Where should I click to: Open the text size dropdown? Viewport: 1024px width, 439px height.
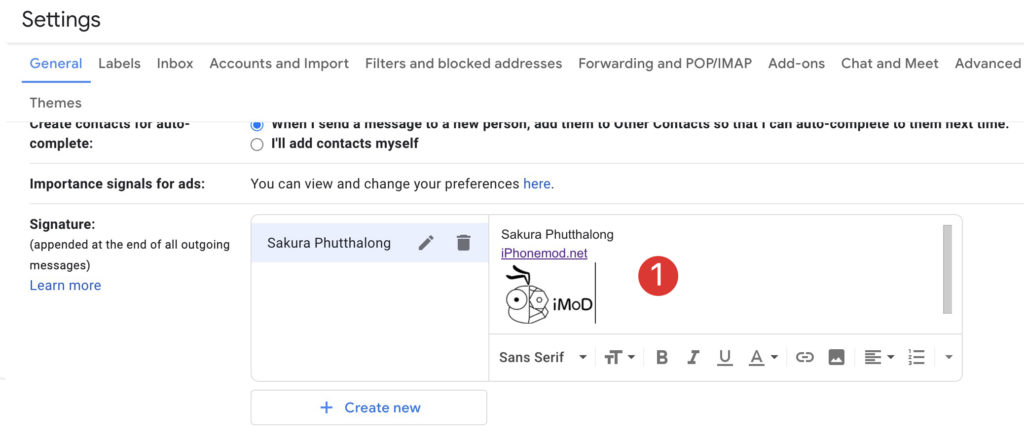tap(619, 357)
